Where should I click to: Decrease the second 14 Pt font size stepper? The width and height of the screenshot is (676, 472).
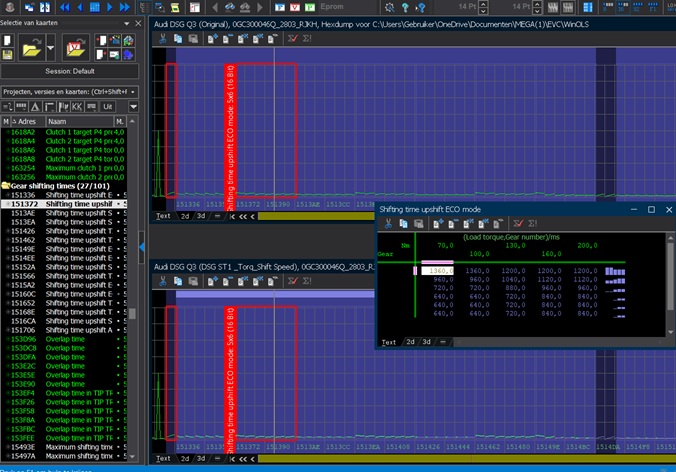[x=537, y=10]
